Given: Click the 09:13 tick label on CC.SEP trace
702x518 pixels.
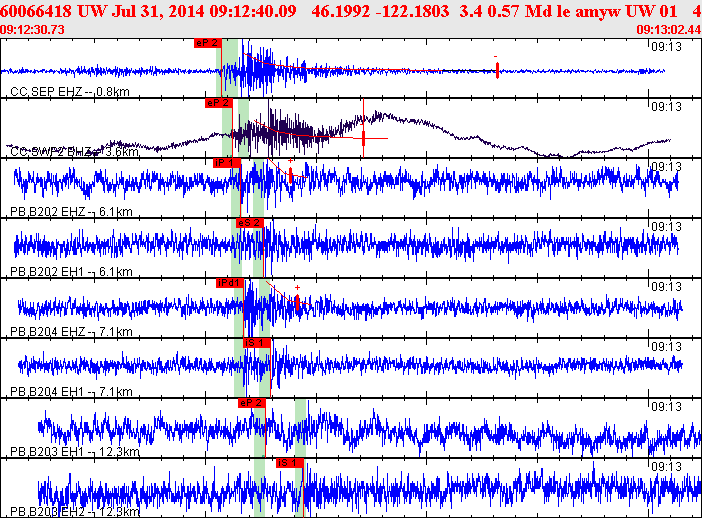Looking at the screenshot, I should (x=666, y=47).
